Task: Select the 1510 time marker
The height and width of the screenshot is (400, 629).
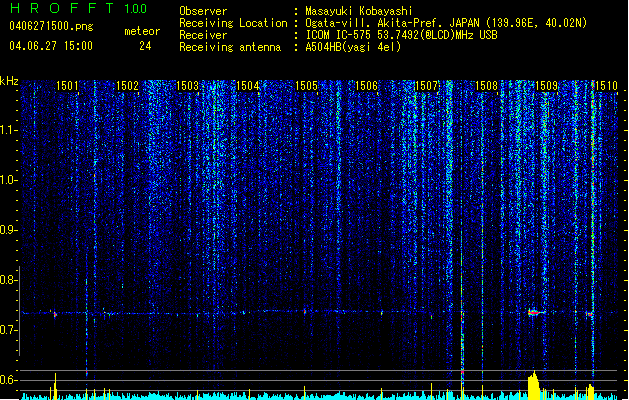Action: point(606,86)
